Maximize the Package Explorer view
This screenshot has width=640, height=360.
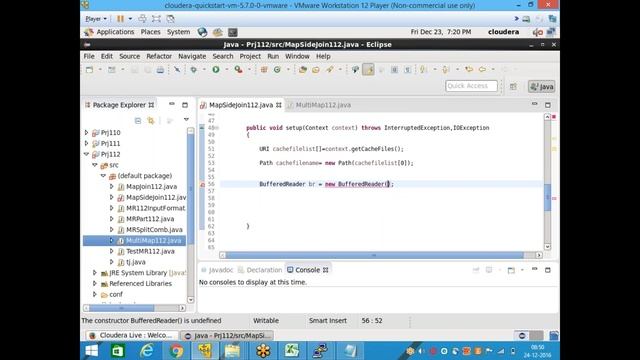click(185, 105)
